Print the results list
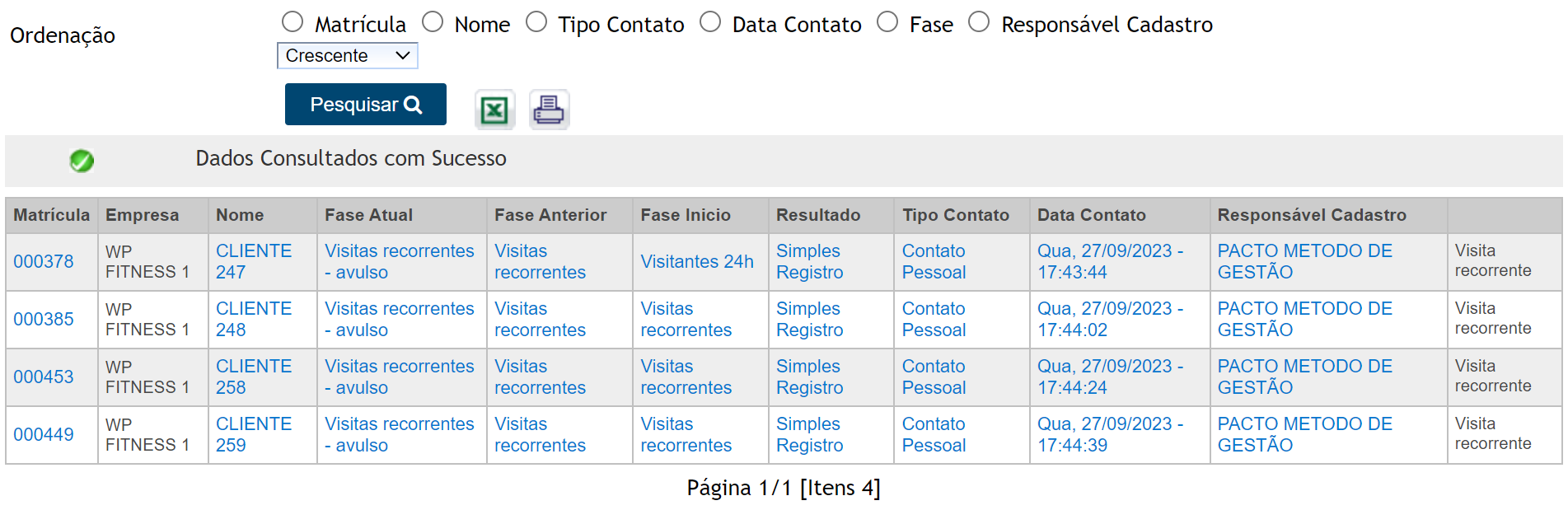This screenshot has height=510, width=1568. (549, 110)
